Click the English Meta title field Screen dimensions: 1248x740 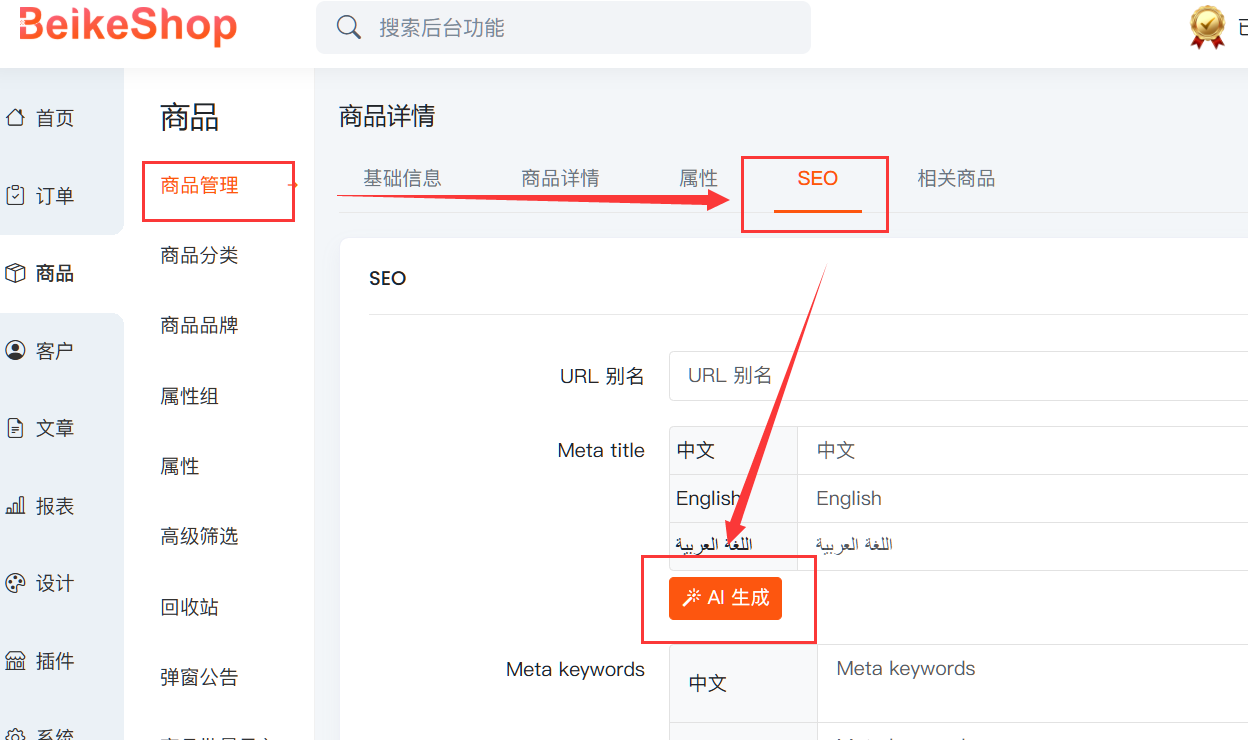pos(1022,498)
